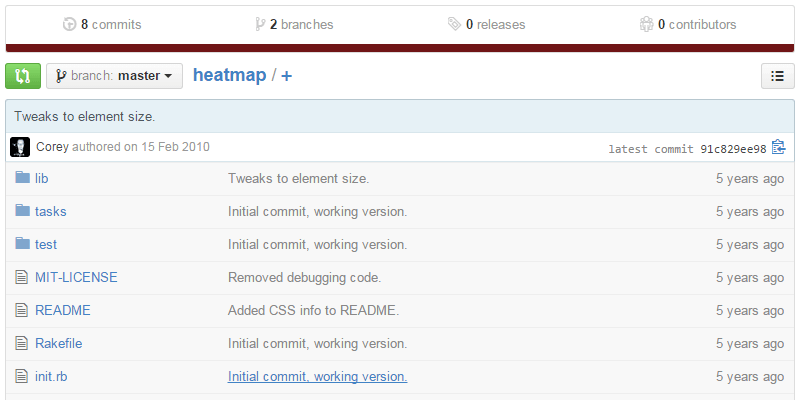Create new file with plus icon
Image resolution: width=800 pixels, height=400 pixels.
coord(287,76)
